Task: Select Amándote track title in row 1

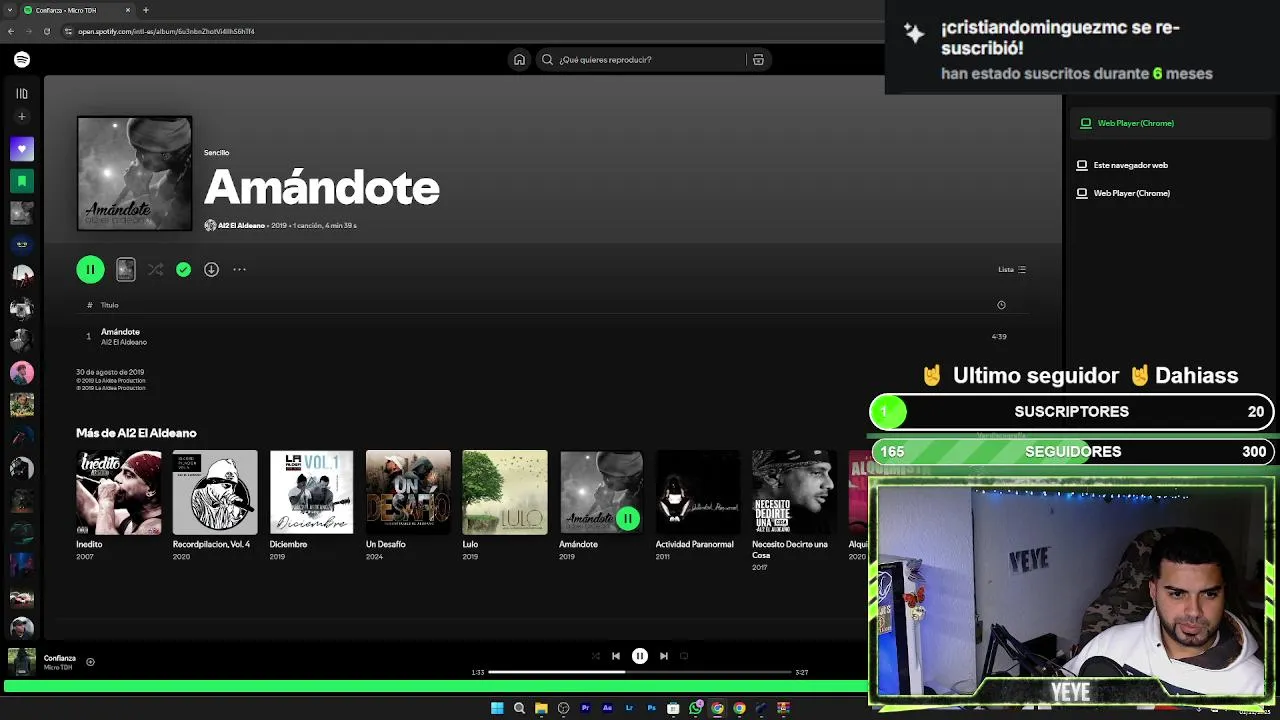Action: [120, 332]
